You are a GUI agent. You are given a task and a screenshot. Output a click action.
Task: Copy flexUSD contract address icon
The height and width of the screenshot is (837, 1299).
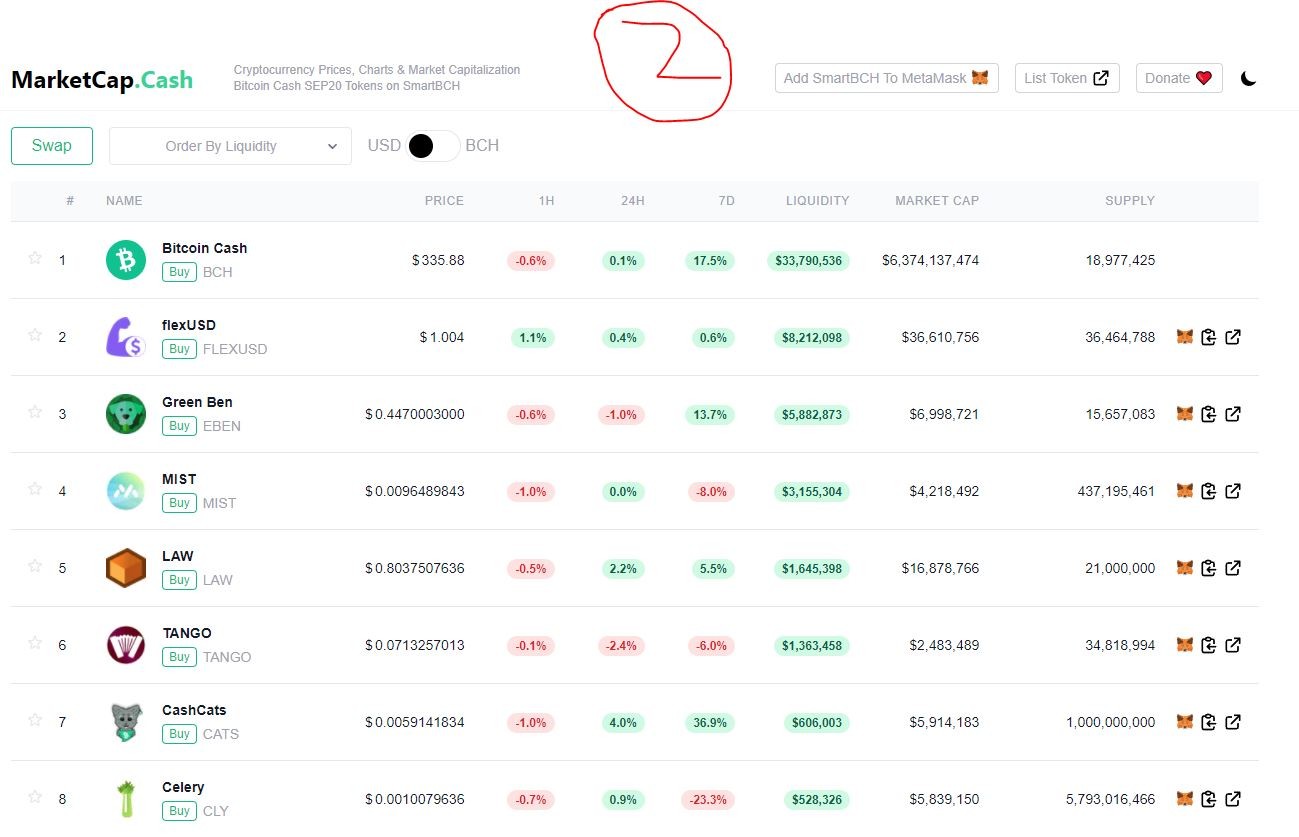(x=1209, y=337)
